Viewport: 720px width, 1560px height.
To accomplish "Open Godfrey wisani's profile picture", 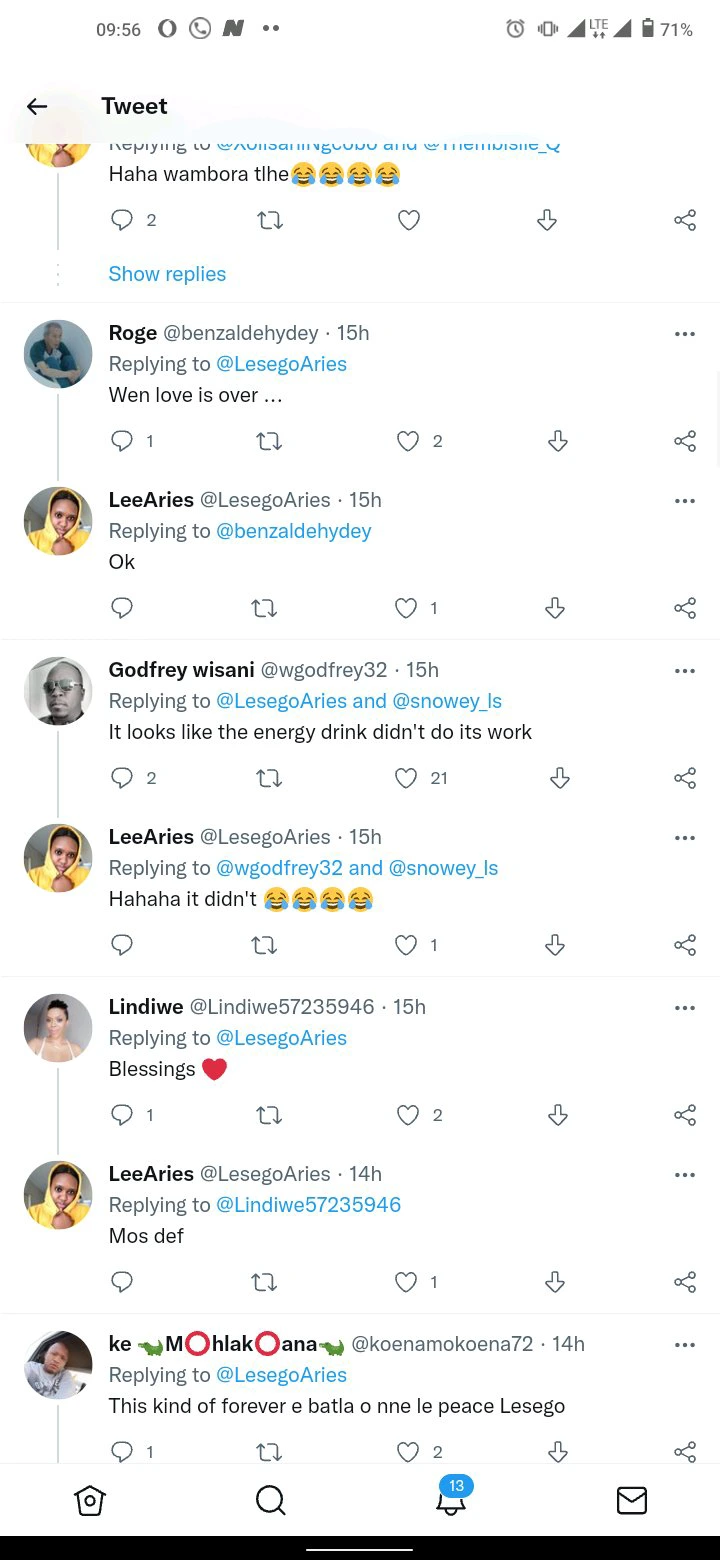I will point(58,691).
